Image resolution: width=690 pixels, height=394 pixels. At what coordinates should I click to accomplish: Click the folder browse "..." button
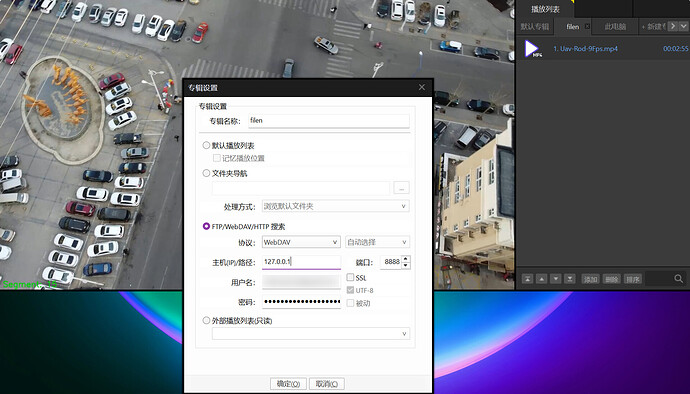pos(401,188)
